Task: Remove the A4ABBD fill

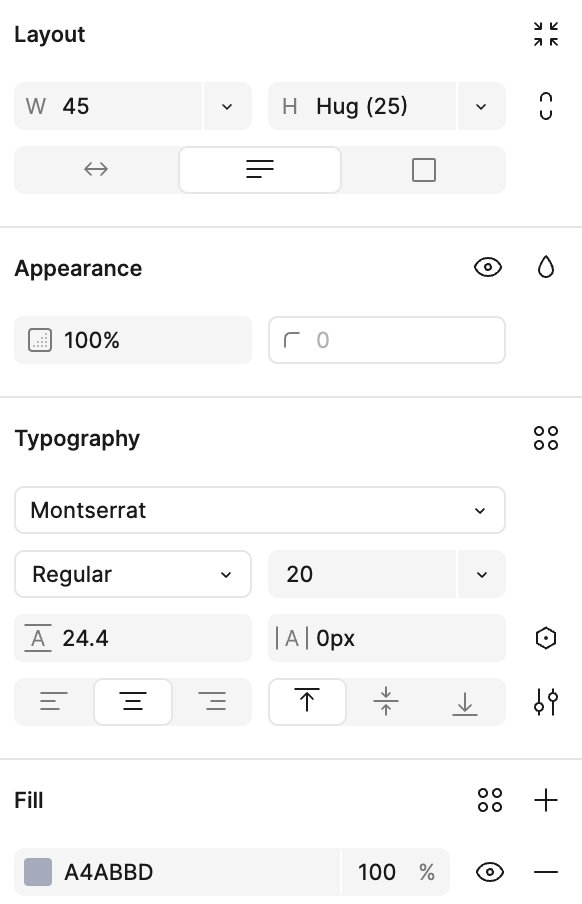Action: point(546,872)
